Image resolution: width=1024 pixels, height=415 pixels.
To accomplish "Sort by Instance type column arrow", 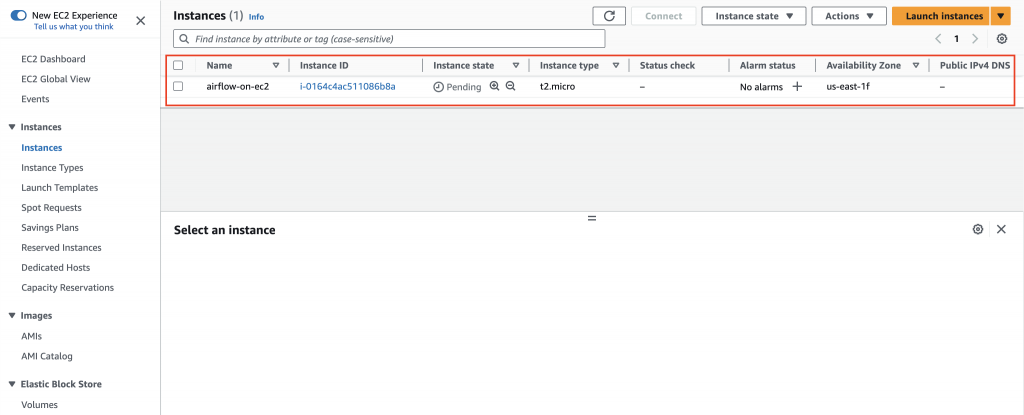I will tap(615, 65).
